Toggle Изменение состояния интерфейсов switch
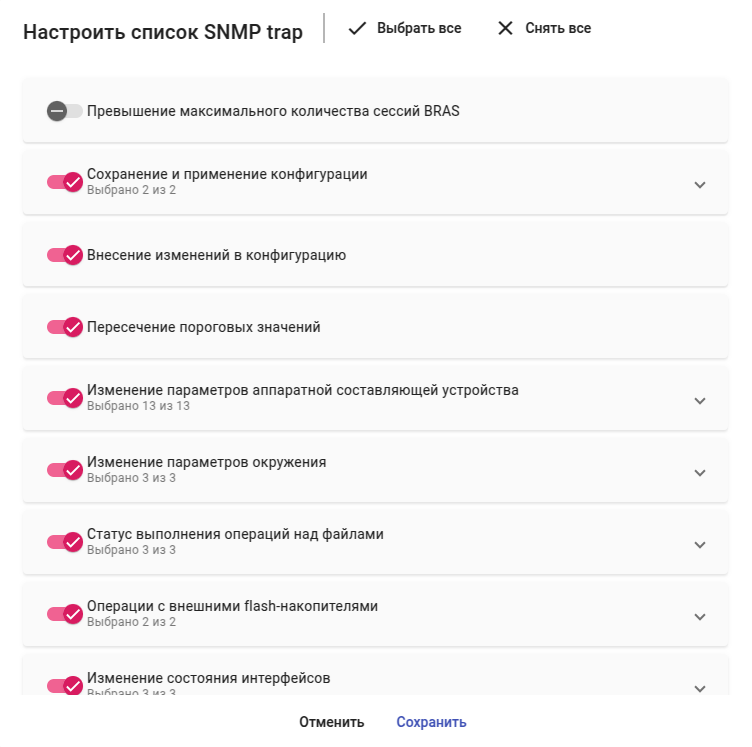The width and height of the screenshot is (752, 747). point(64,685)
